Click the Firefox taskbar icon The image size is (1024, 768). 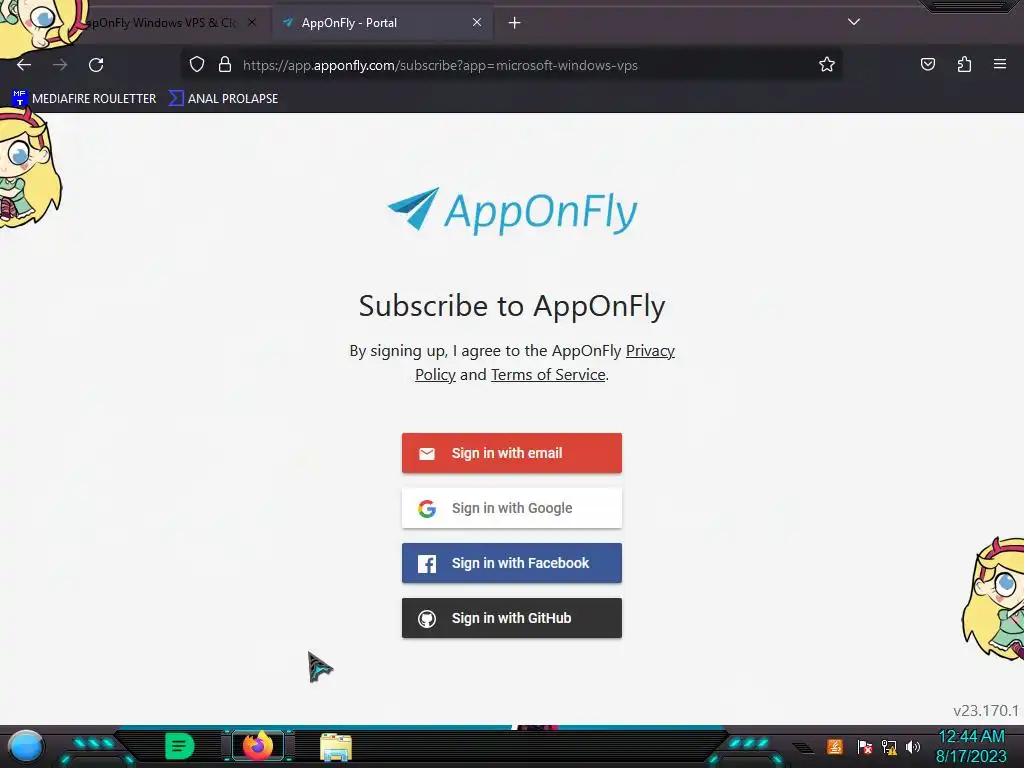[258, 746]
